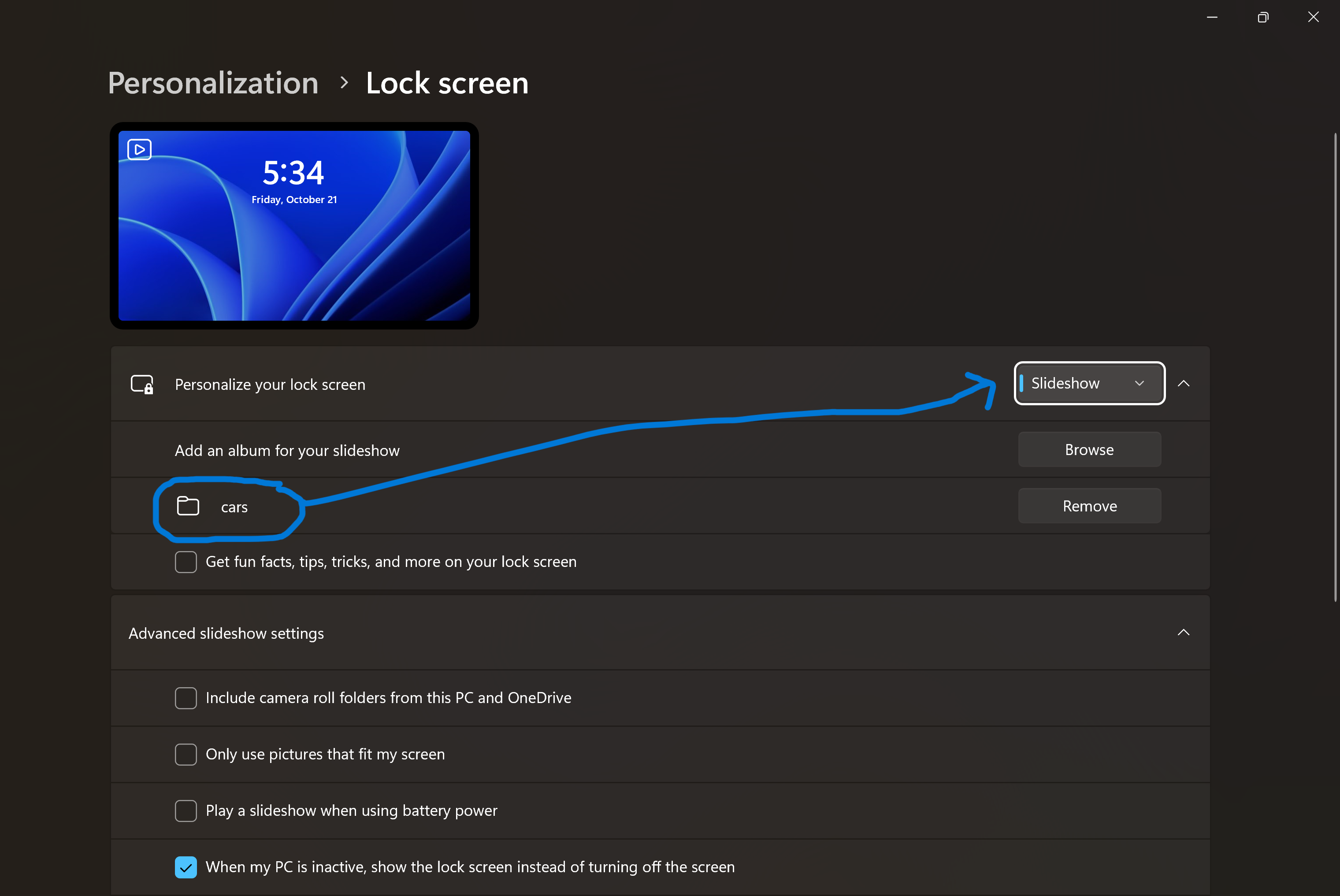Check Play a slideshow when using battery power
Screen dimensions: 1340x896
[186, 811]
